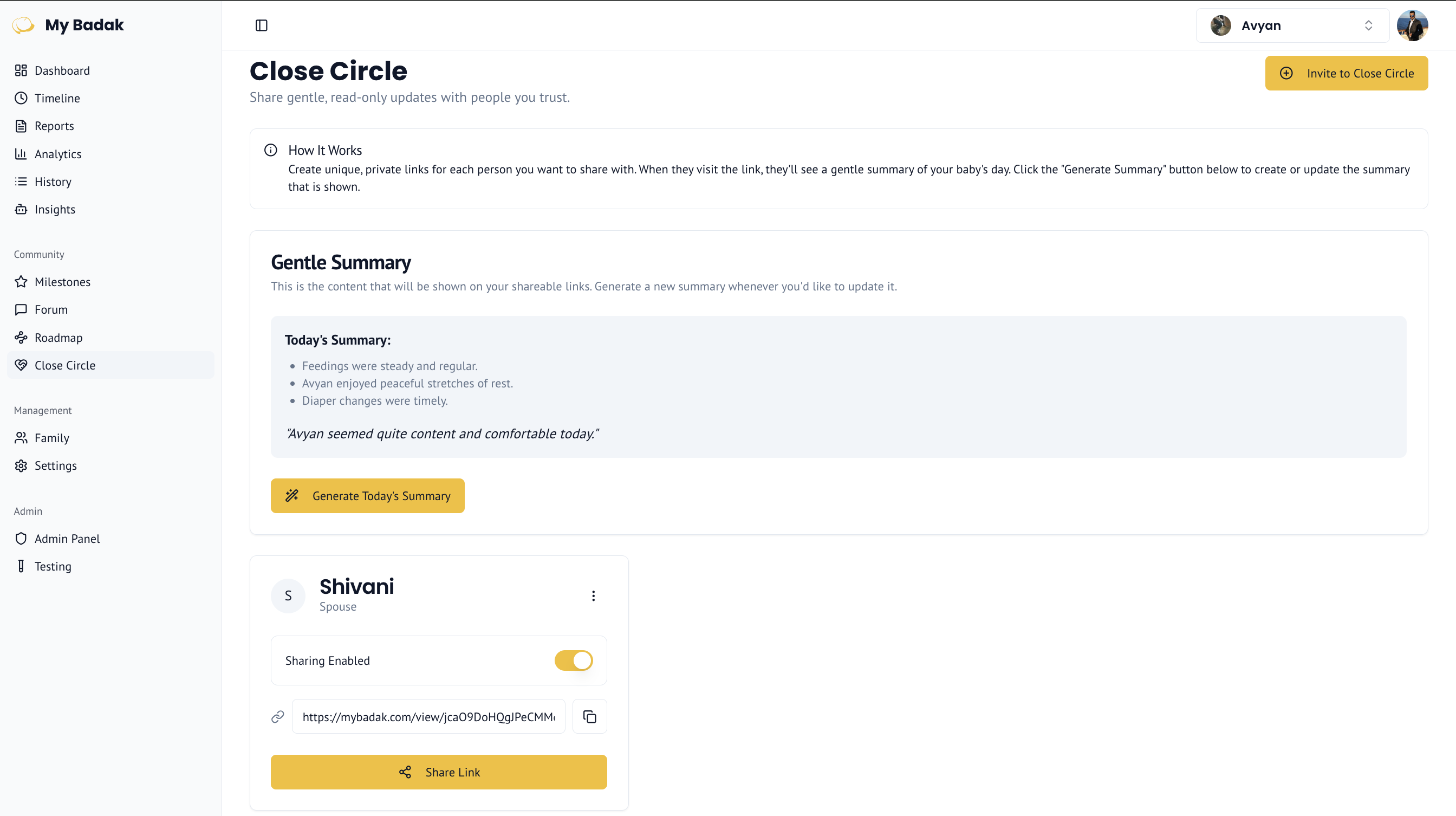Viewport: 1456px width, 816px height.
Task: Open Shivani's three-dot options menu
Action: [593, 595]
